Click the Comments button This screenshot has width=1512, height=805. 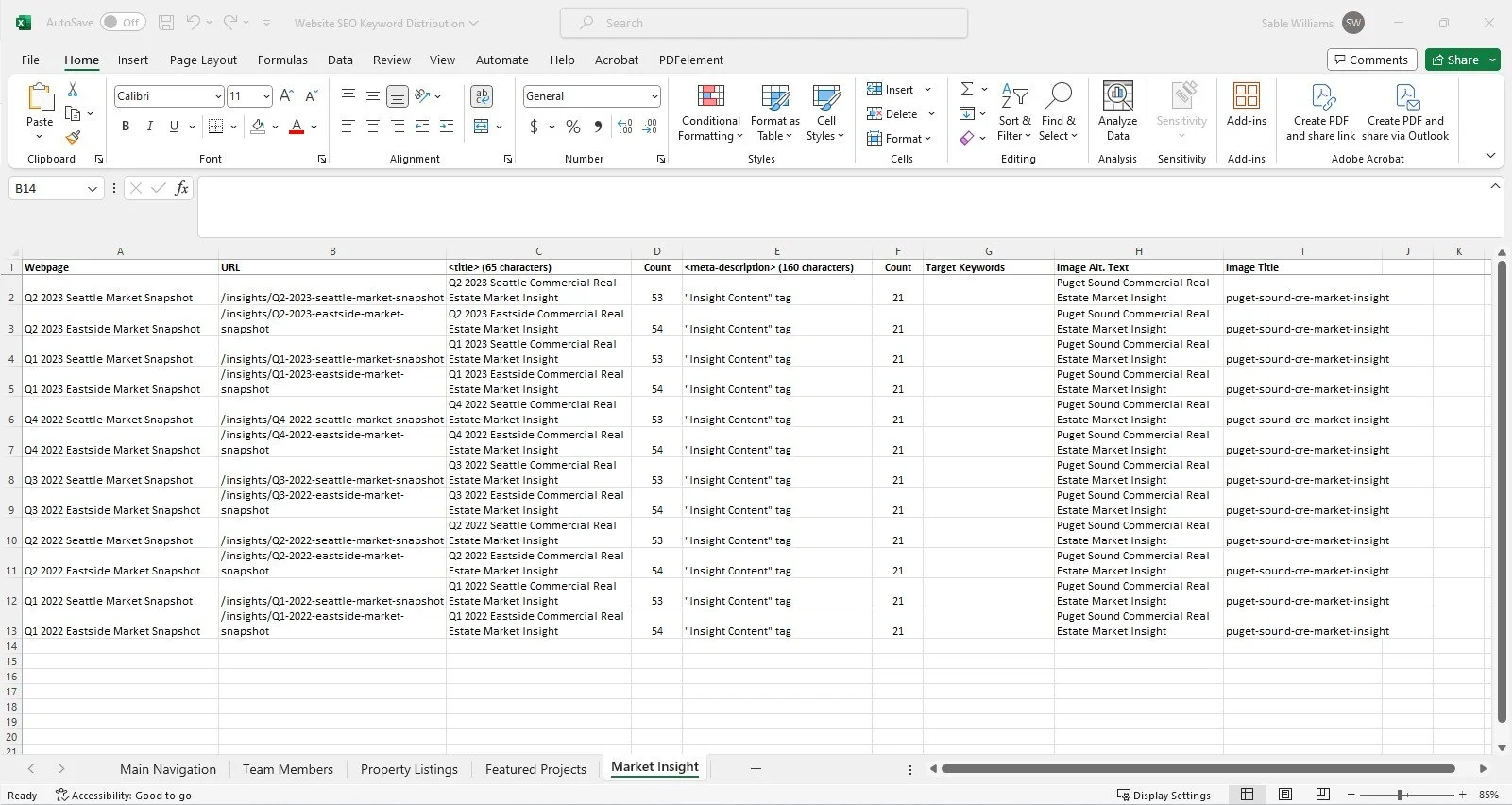(x=1371, y=60)
